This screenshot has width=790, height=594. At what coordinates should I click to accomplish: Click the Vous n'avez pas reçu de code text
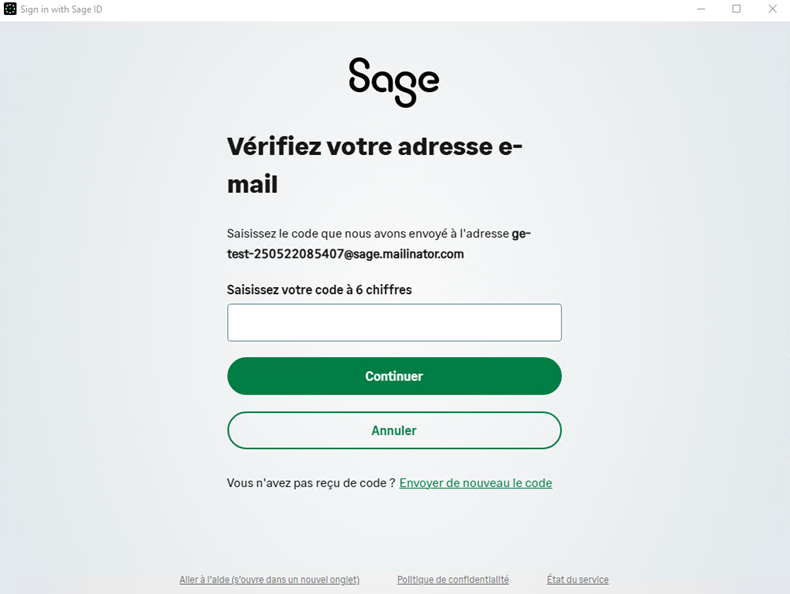311,483
